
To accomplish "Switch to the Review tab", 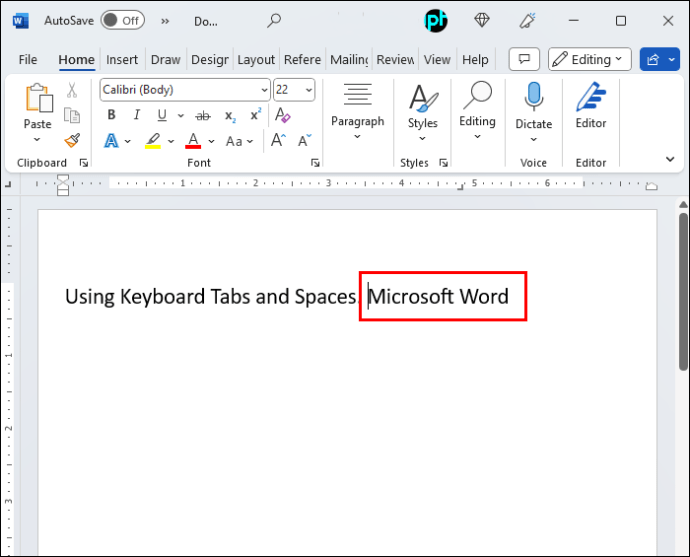I will 395,59.
